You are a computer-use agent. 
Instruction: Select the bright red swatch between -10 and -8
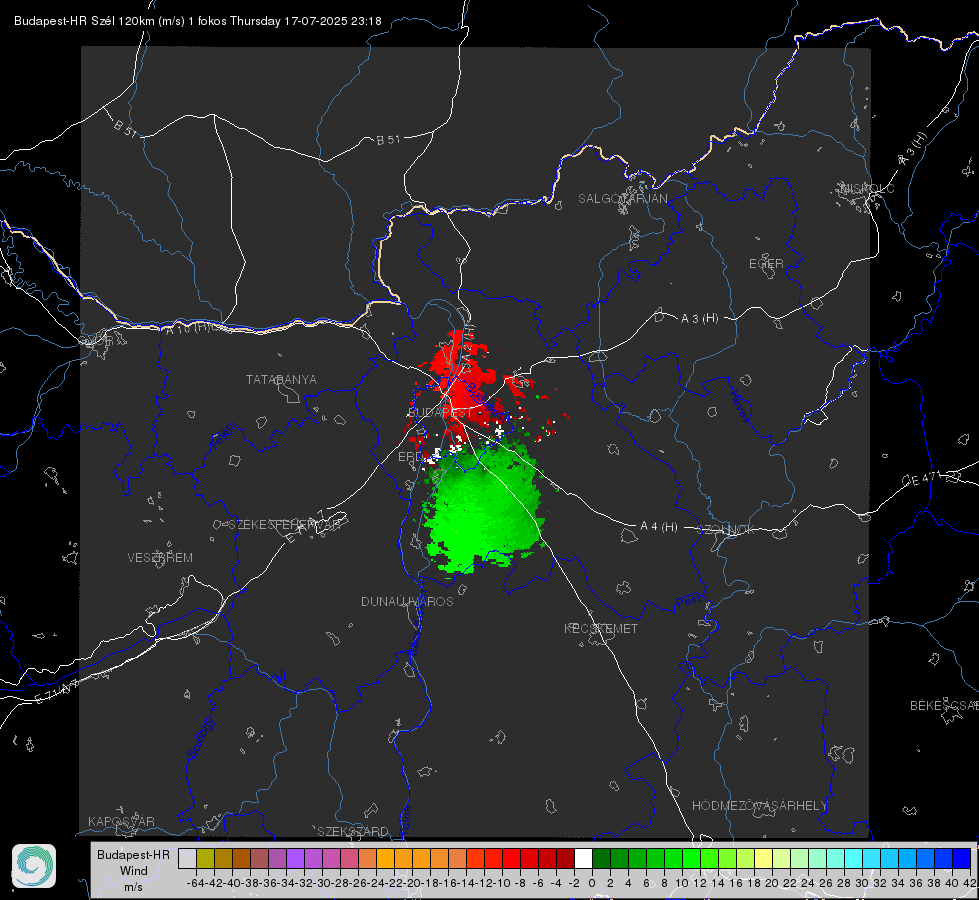coord(511,858)
